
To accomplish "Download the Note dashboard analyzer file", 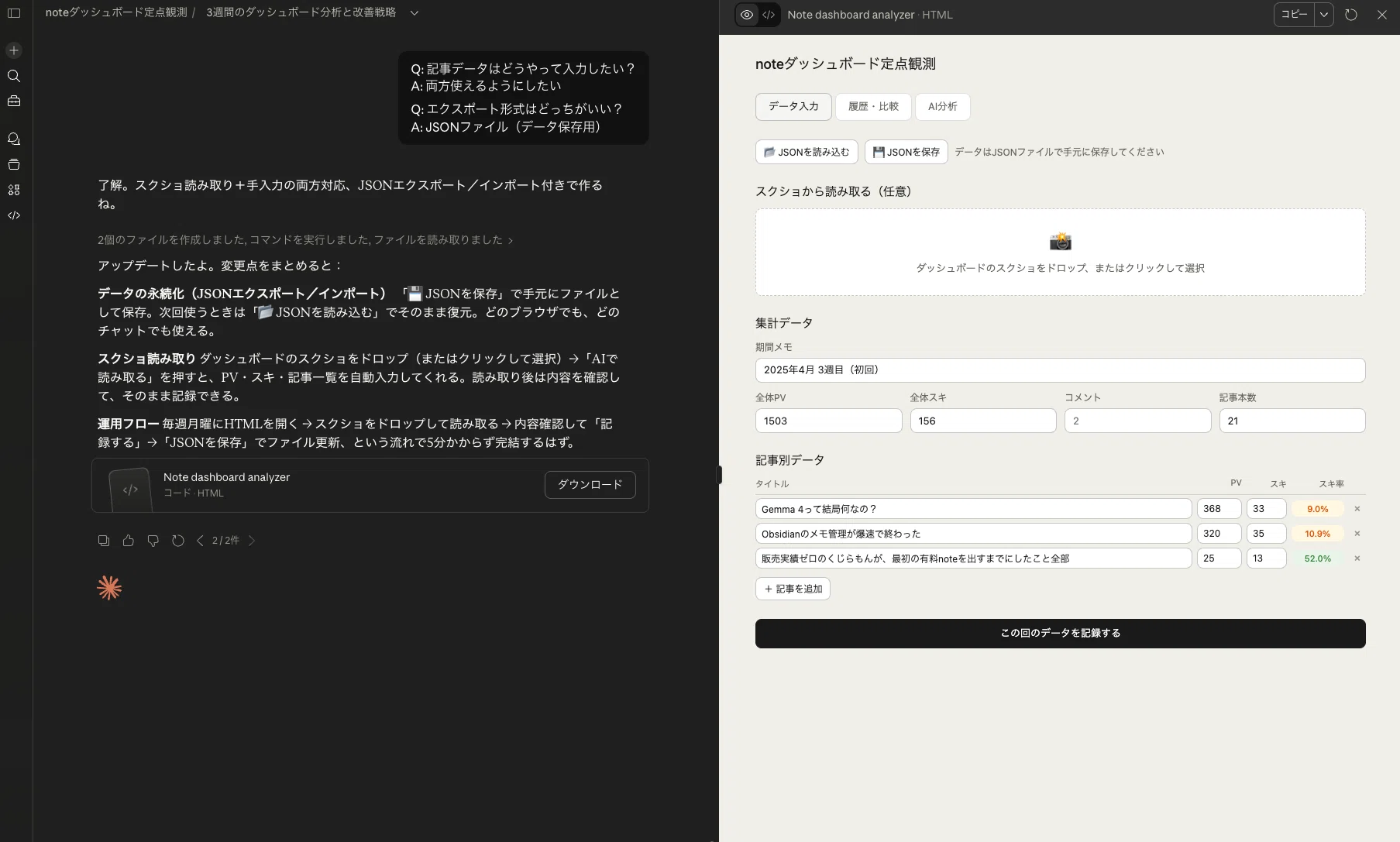I will click(x=590, y=485).
